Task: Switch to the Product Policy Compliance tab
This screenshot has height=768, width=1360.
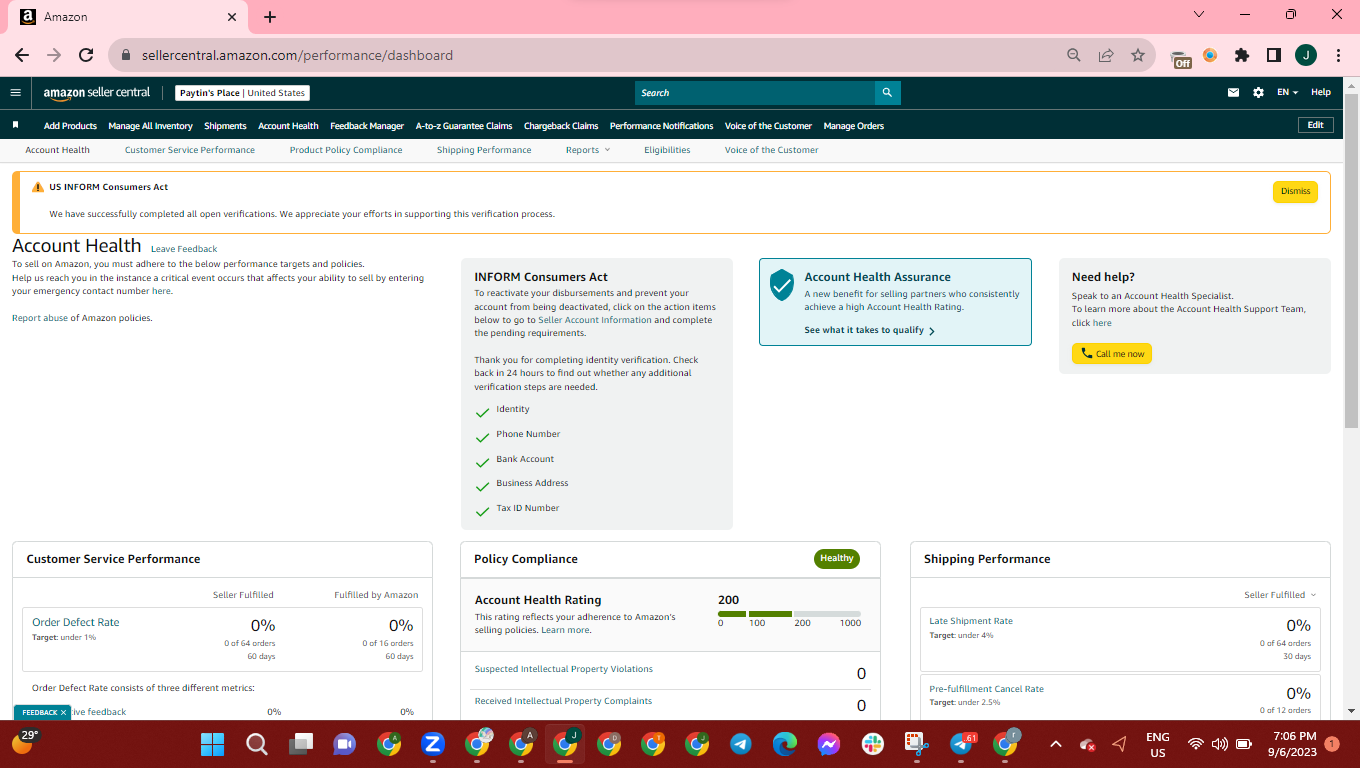Action: point(346,150)
